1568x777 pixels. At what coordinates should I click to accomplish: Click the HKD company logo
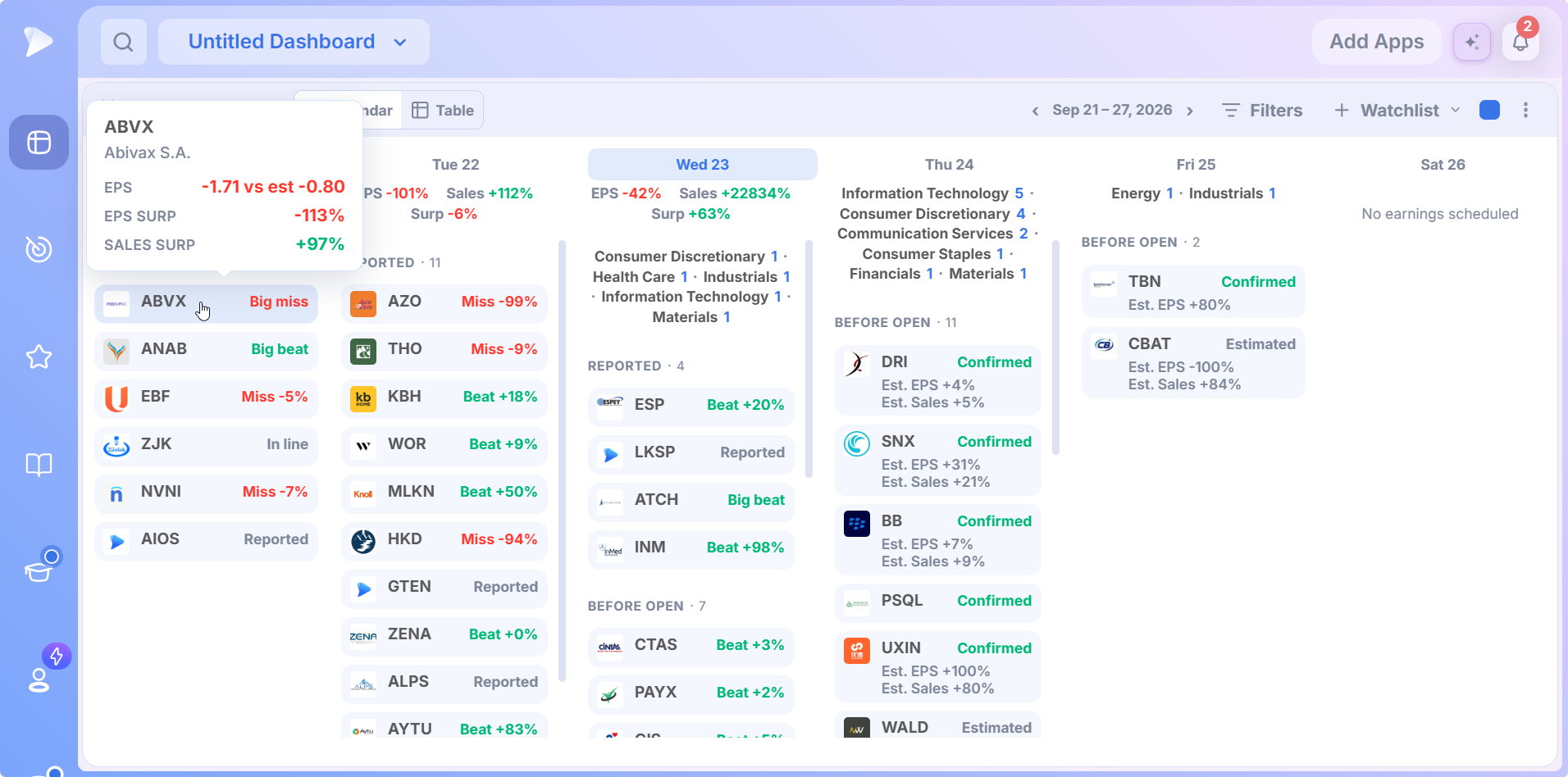click(363, 542)
